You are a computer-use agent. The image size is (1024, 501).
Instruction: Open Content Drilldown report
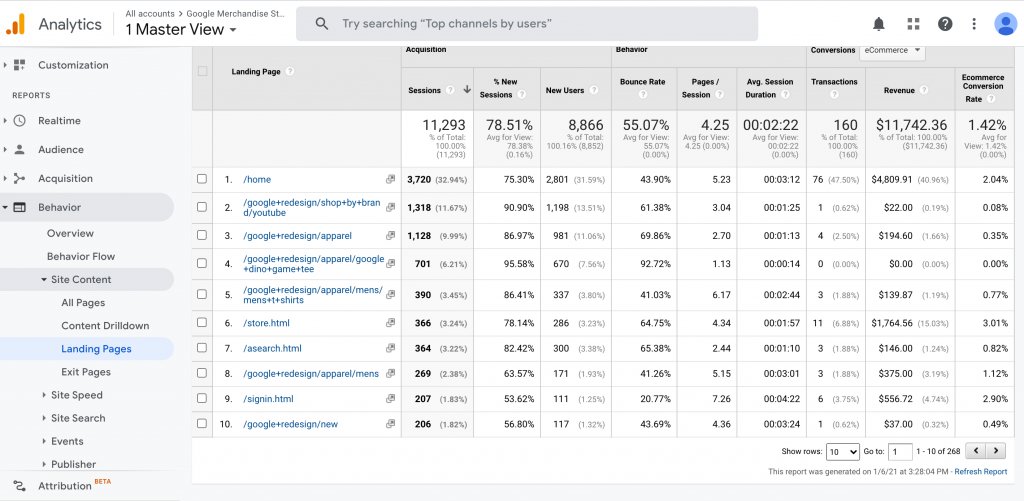click(x=105, y=325)
